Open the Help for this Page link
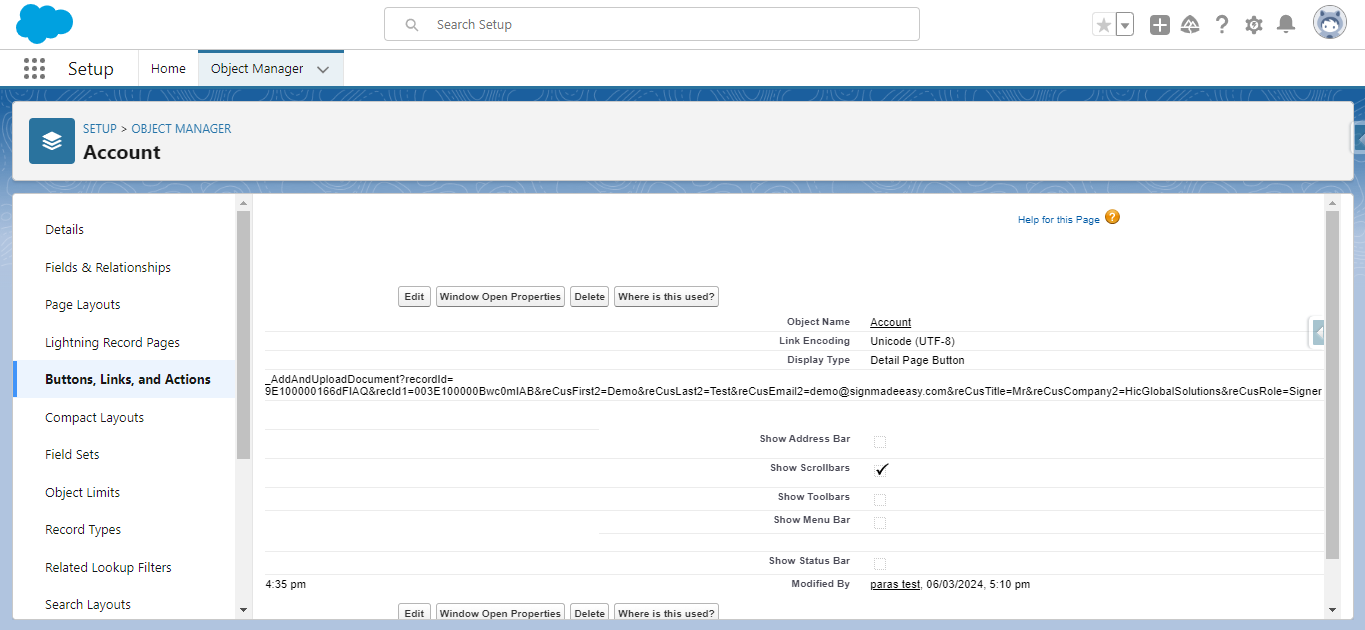1365x630 pixels. point(1059,220)
